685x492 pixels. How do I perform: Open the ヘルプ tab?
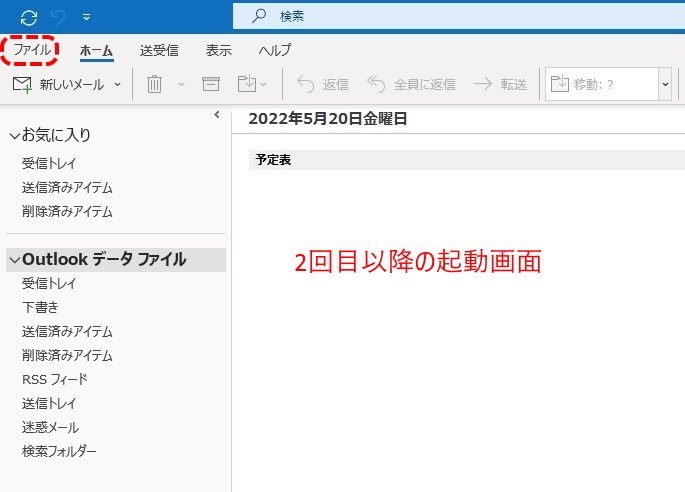pos(274,51)
